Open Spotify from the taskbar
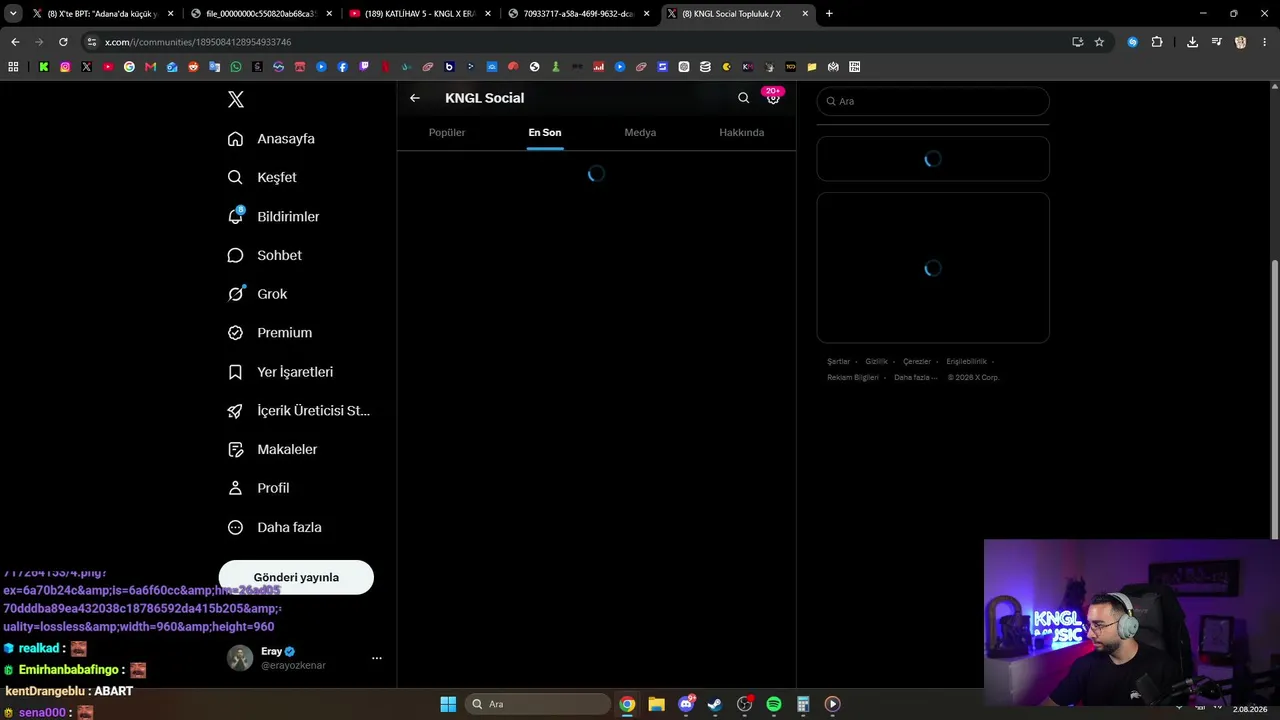Viewport: 1280px width, 720px height. tap(774, 704)
